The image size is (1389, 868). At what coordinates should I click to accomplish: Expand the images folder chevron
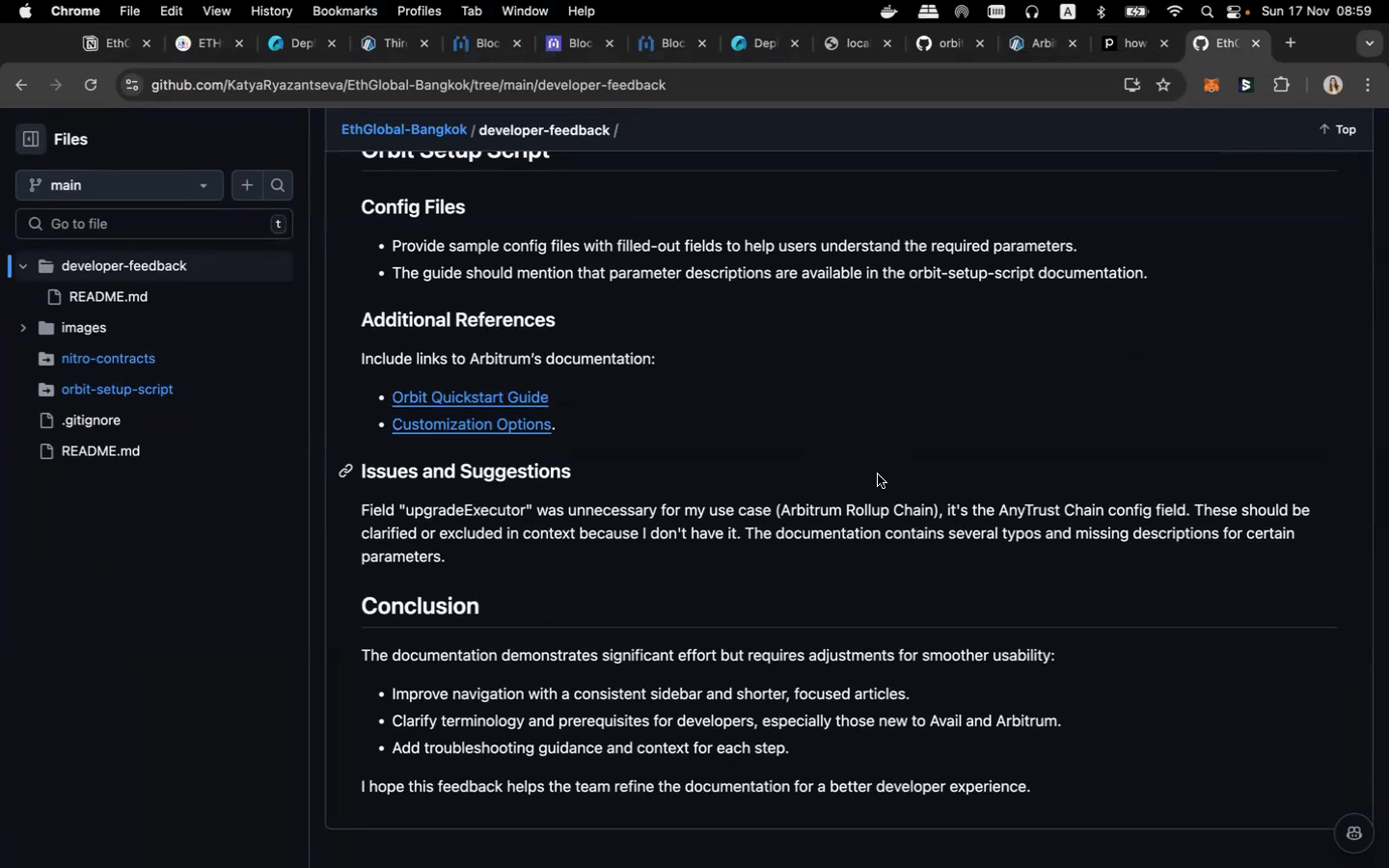tap(23, 328)
